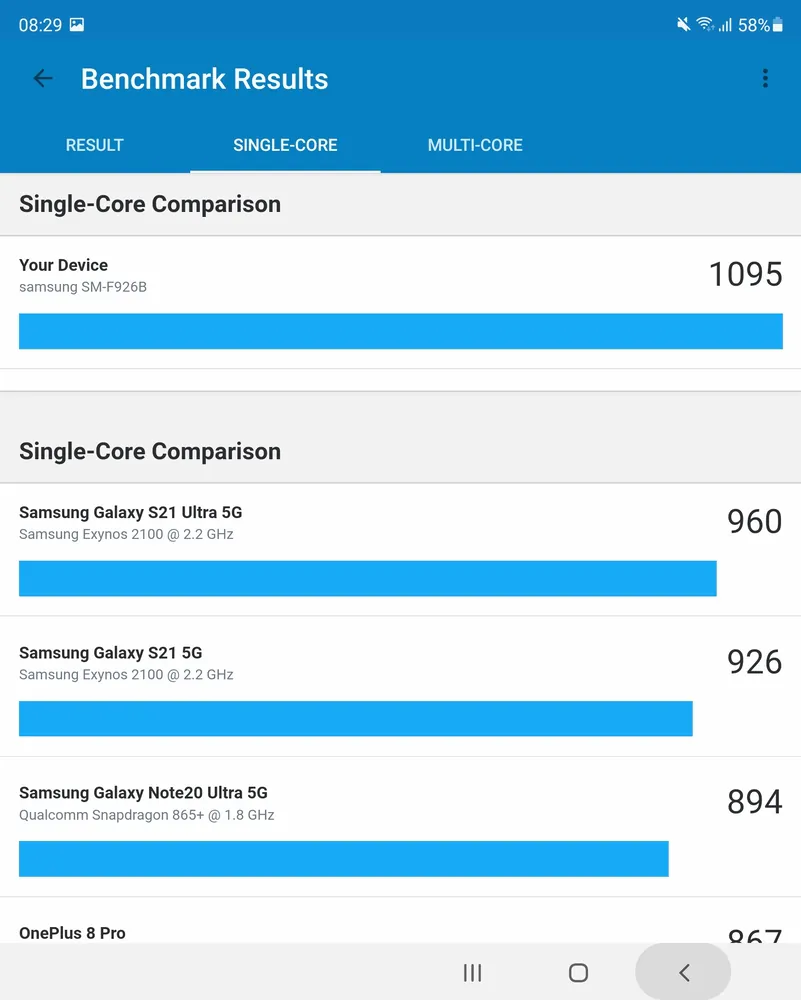Screen dimensions: 801x1000
Task: Tap the back arrow beside Benchmark Results
Action: pyautogui.click(x=43, y=78)
